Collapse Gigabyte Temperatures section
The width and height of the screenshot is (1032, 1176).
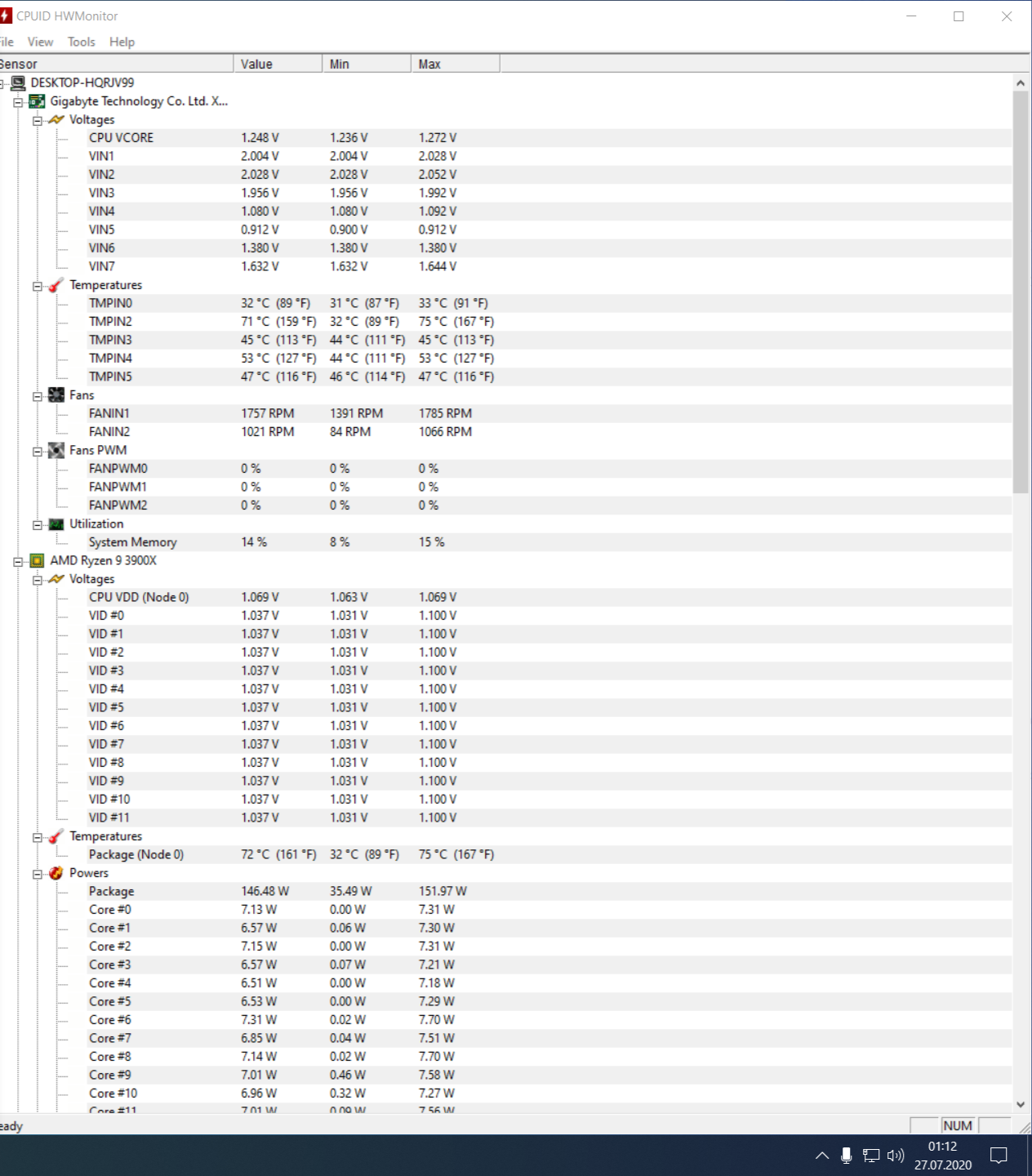tap(38, 286)
